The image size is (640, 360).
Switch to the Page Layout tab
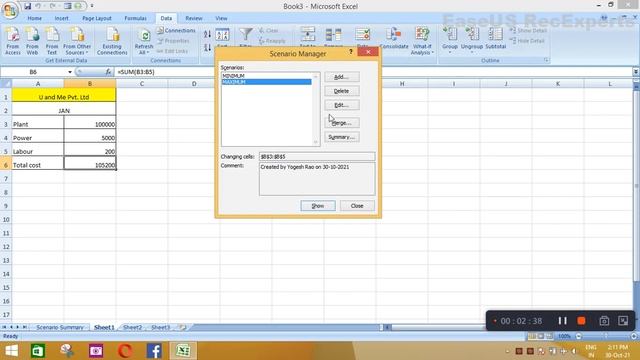coord(97,18)
